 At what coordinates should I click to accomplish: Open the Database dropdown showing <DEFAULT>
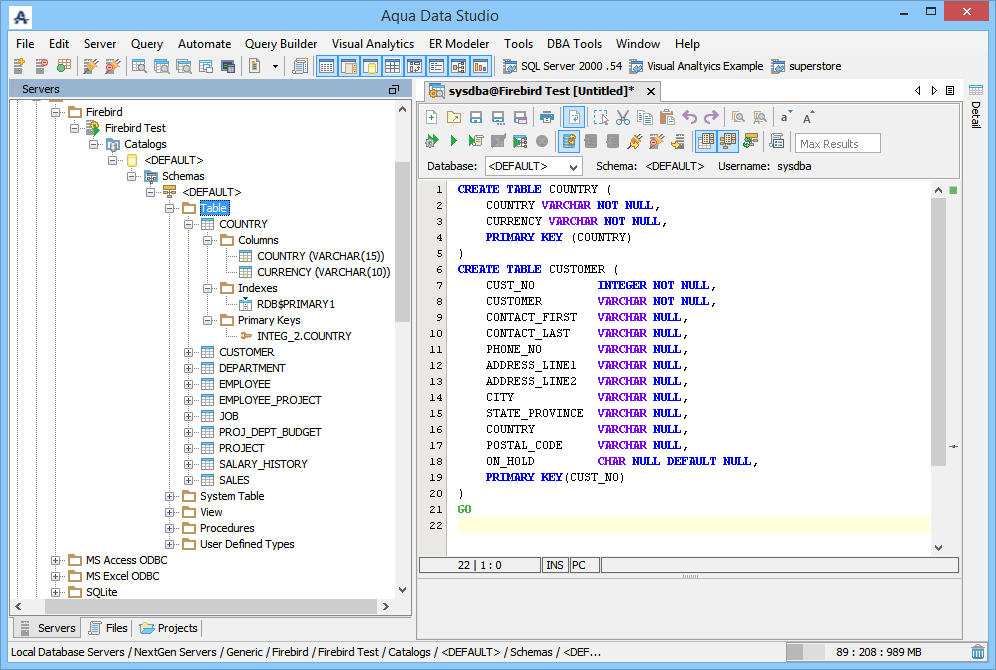533,166
